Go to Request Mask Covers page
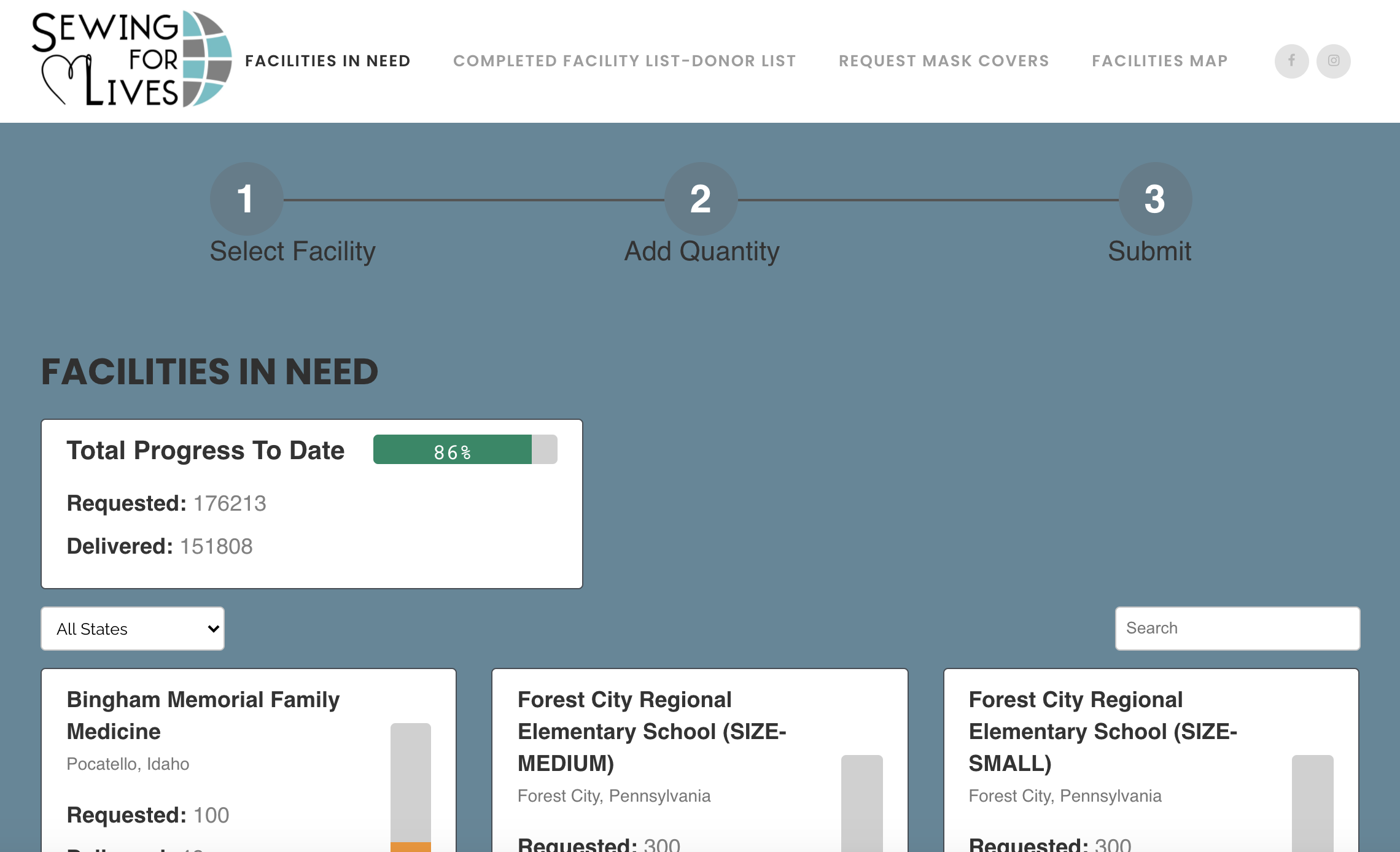Screen dimensions: 1400x852 pyautogui.click(x=944, y=61)
